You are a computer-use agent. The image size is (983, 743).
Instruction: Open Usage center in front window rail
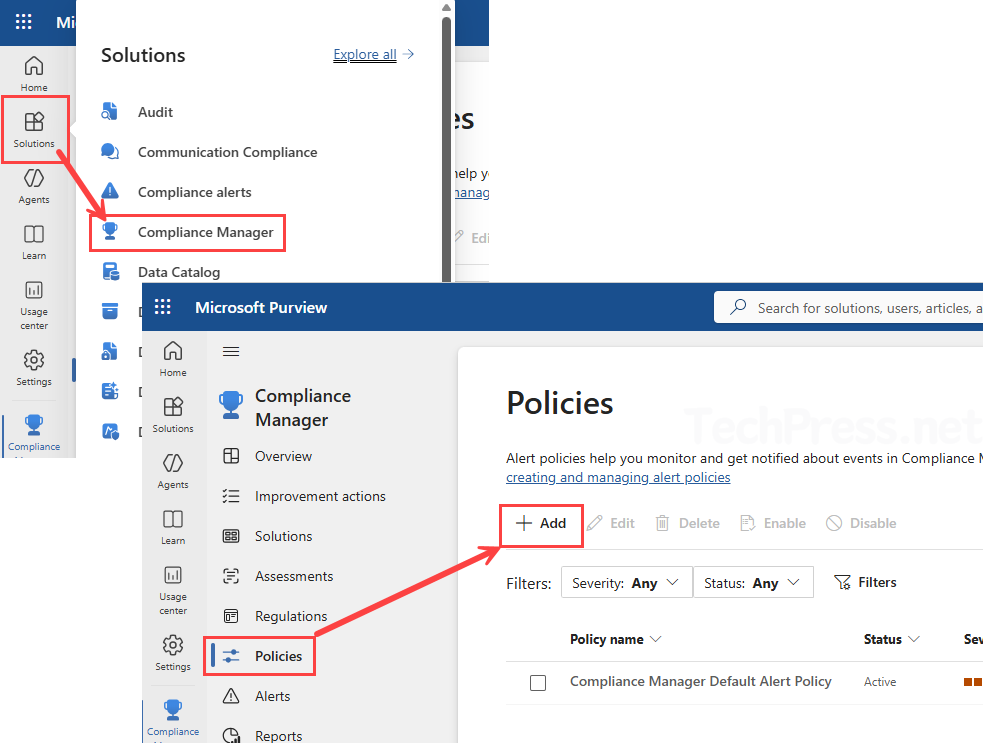click(x=173, y=590)
